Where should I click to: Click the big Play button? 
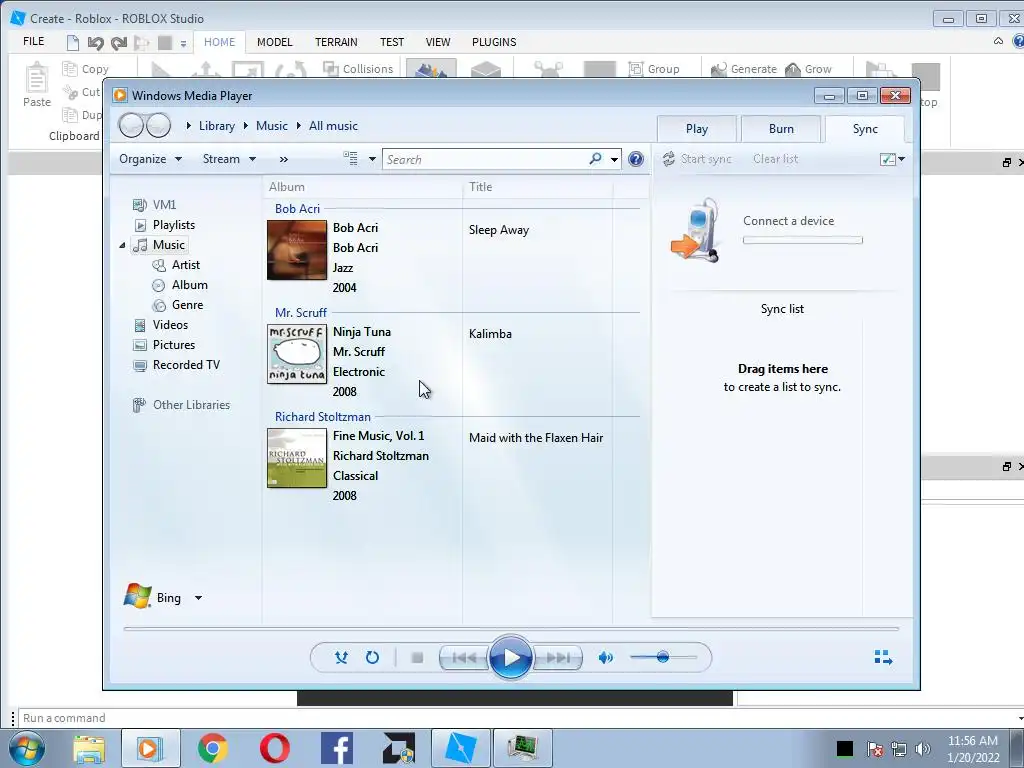pyautogui.click(x=510, y=657)
